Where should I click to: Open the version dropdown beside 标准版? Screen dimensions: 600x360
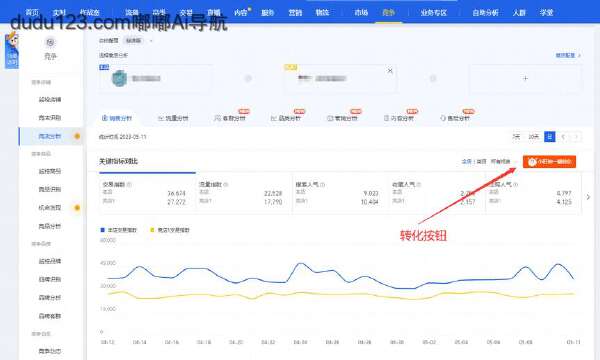pyautogui.click(x=151, y=41)
